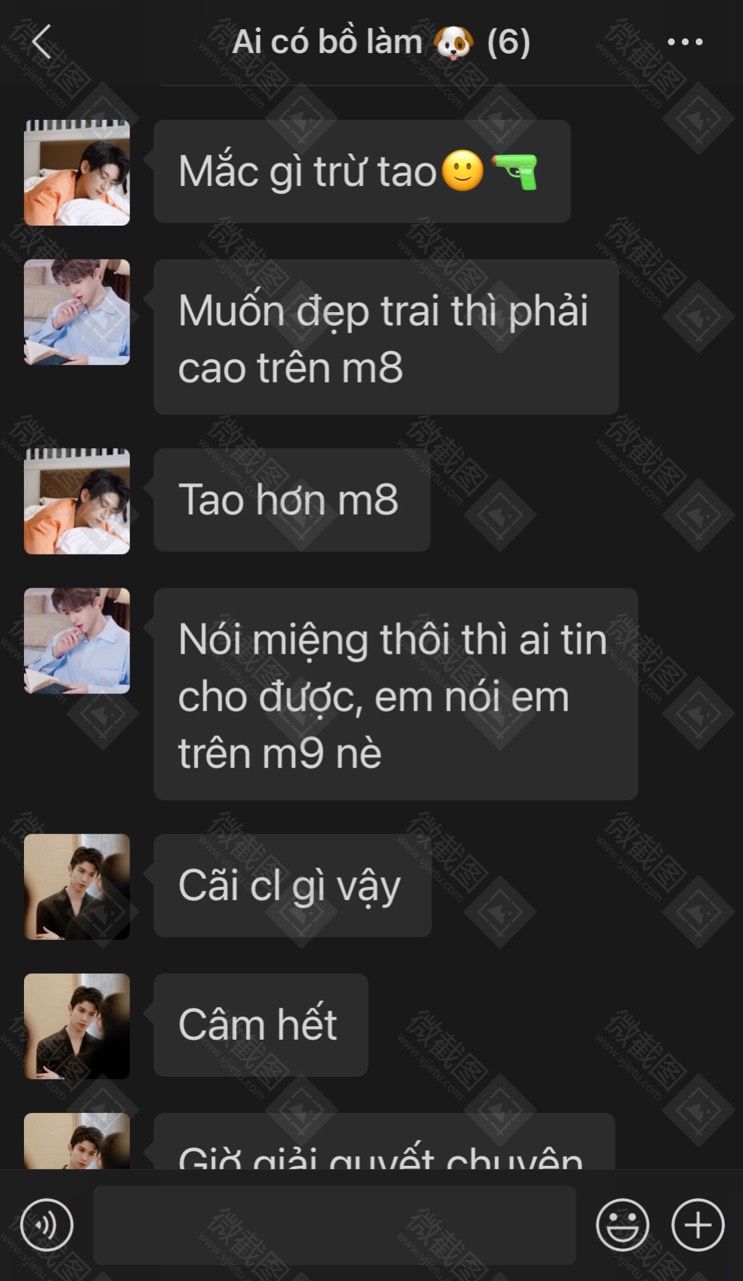Select the "Tao hơn m8" message bubble
This screenshot has width=743, height=1281.
click(292, 499)
